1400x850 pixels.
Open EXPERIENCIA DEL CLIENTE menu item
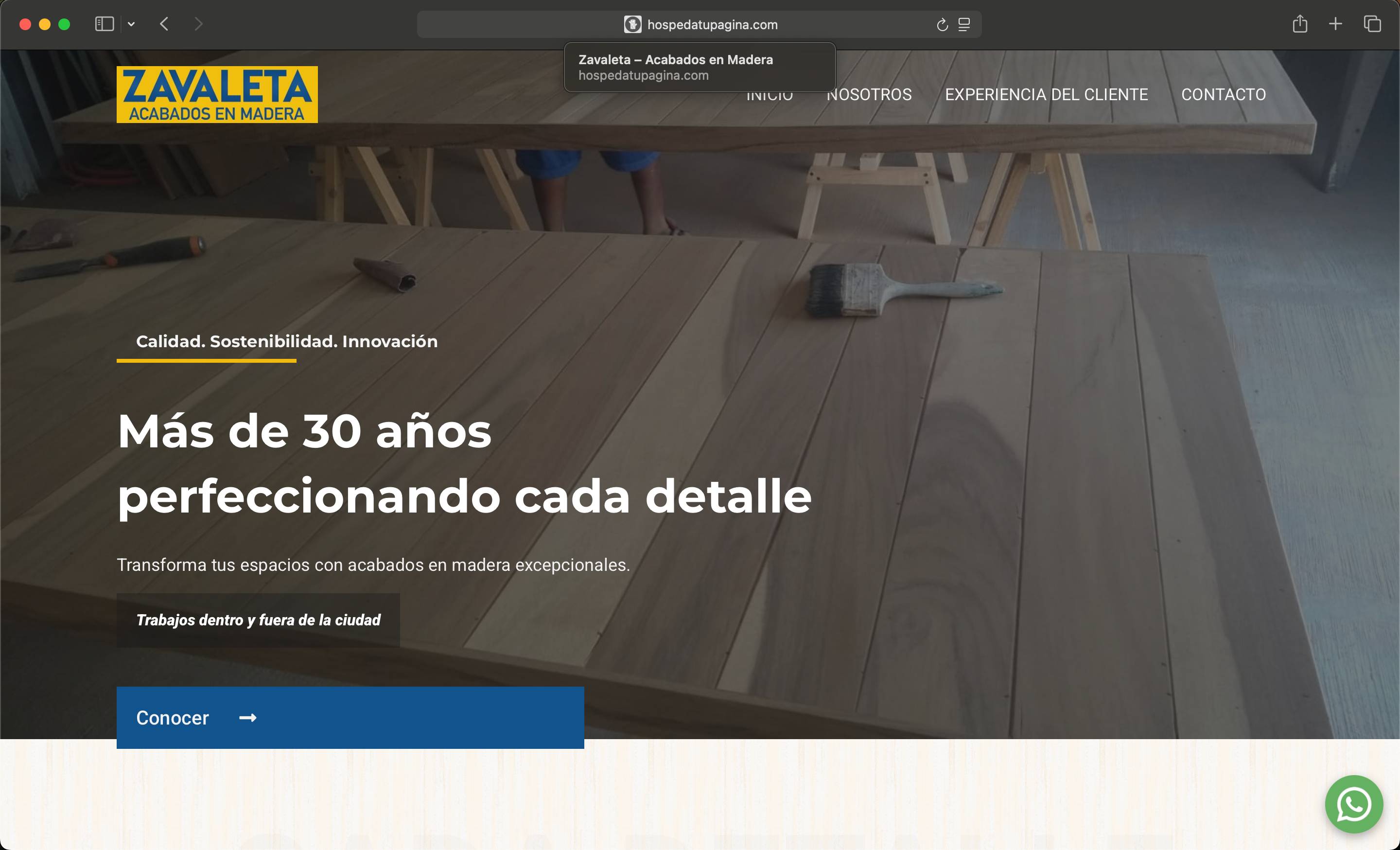(1047, 94)
